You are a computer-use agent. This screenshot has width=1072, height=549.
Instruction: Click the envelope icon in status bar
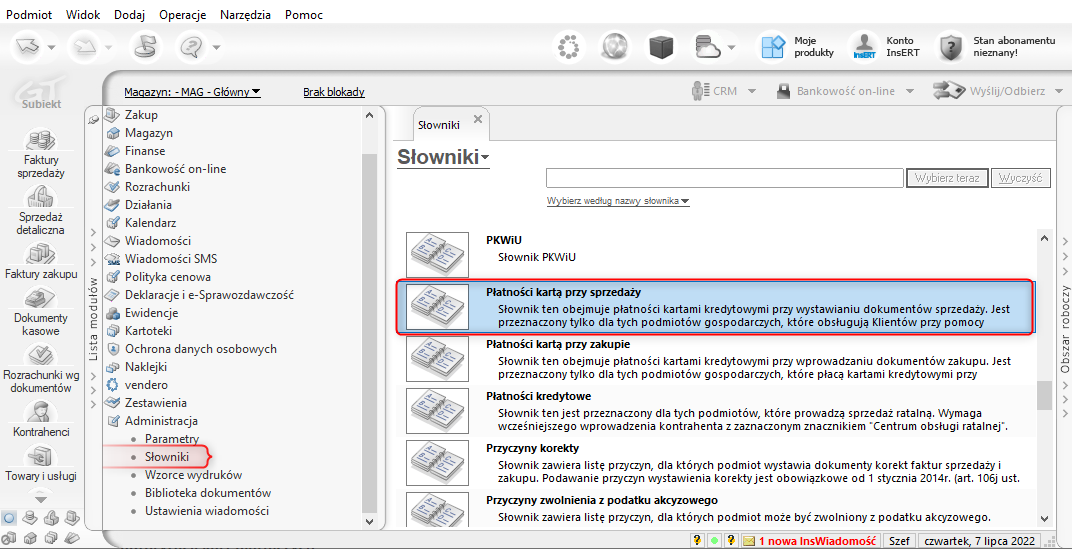click(749, 540)
